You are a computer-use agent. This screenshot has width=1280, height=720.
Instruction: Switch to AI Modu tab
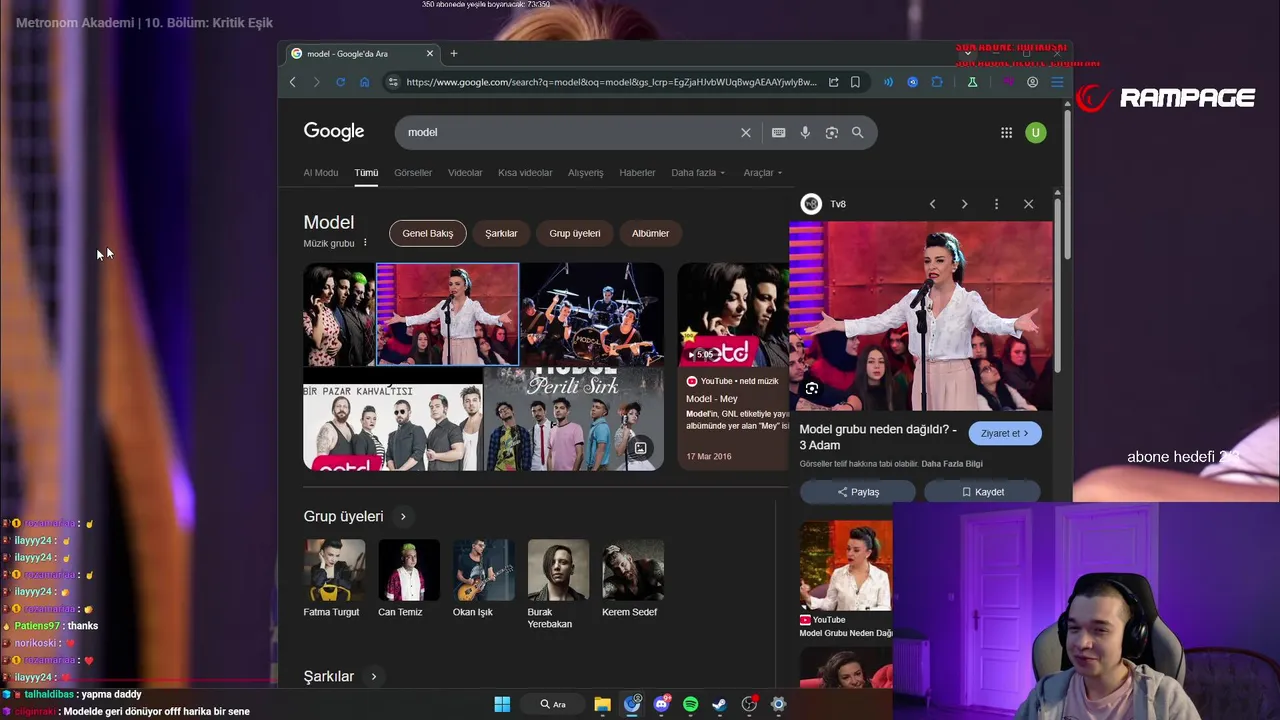point(321,172)
